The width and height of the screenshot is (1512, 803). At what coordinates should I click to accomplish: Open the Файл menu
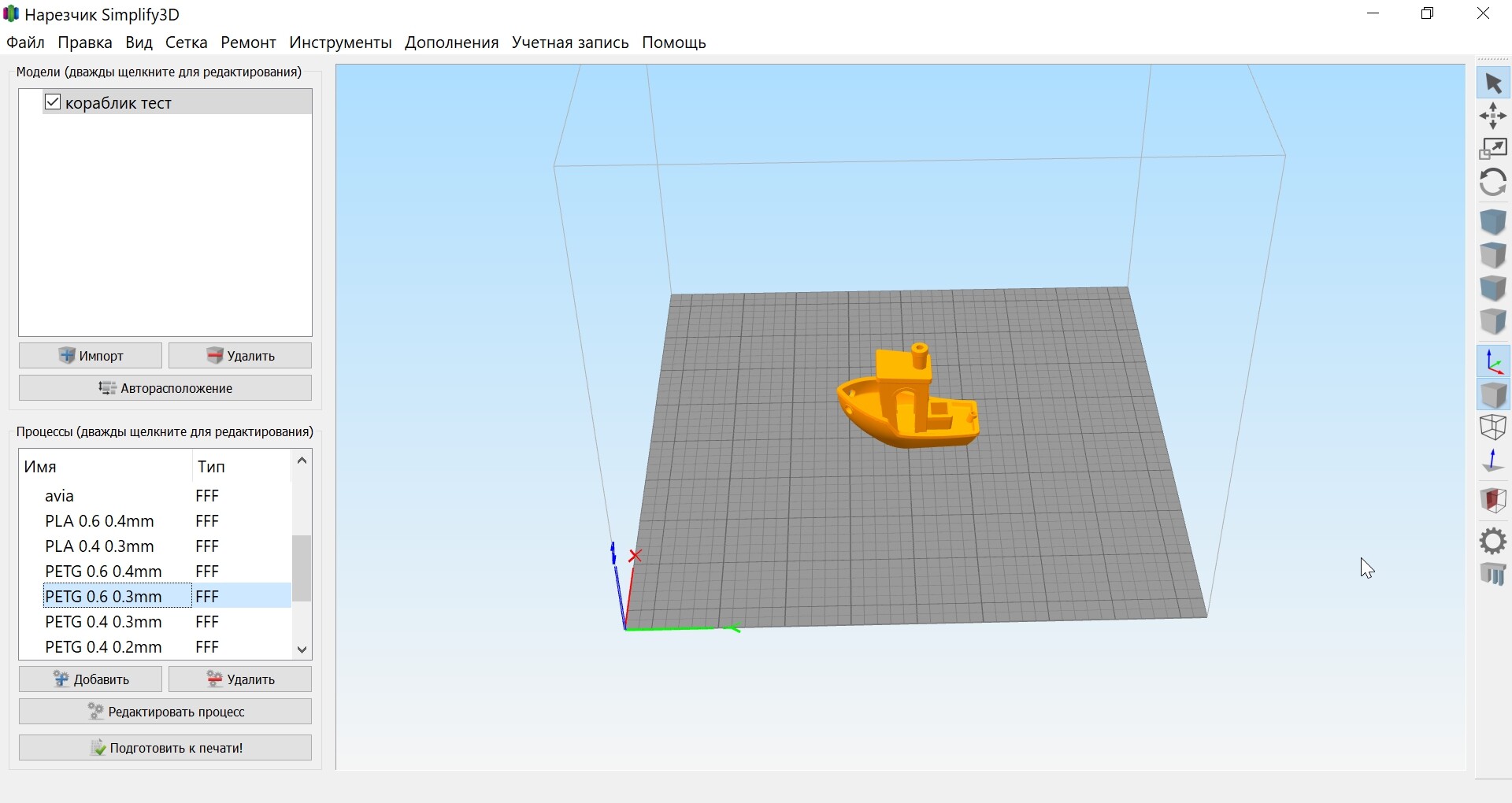25,43
